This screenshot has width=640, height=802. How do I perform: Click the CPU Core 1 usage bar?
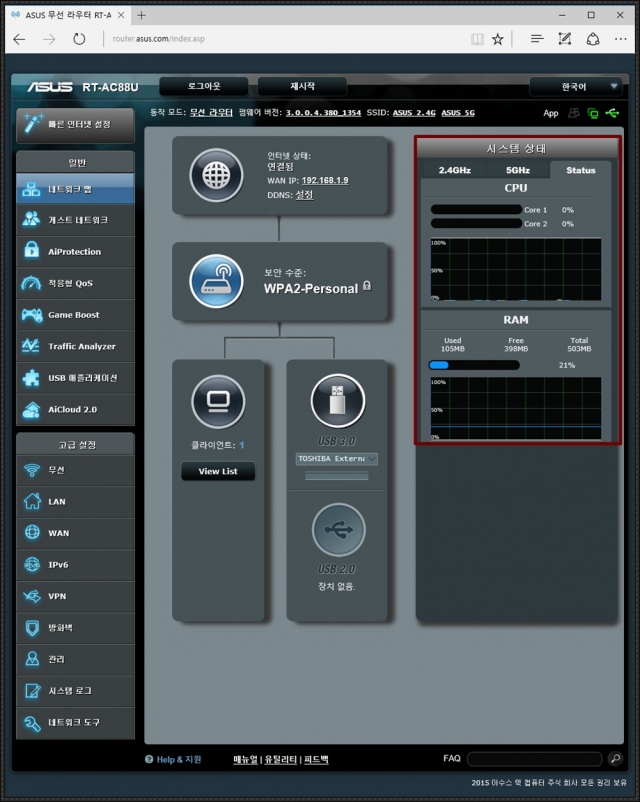click(x=476, y=210)
